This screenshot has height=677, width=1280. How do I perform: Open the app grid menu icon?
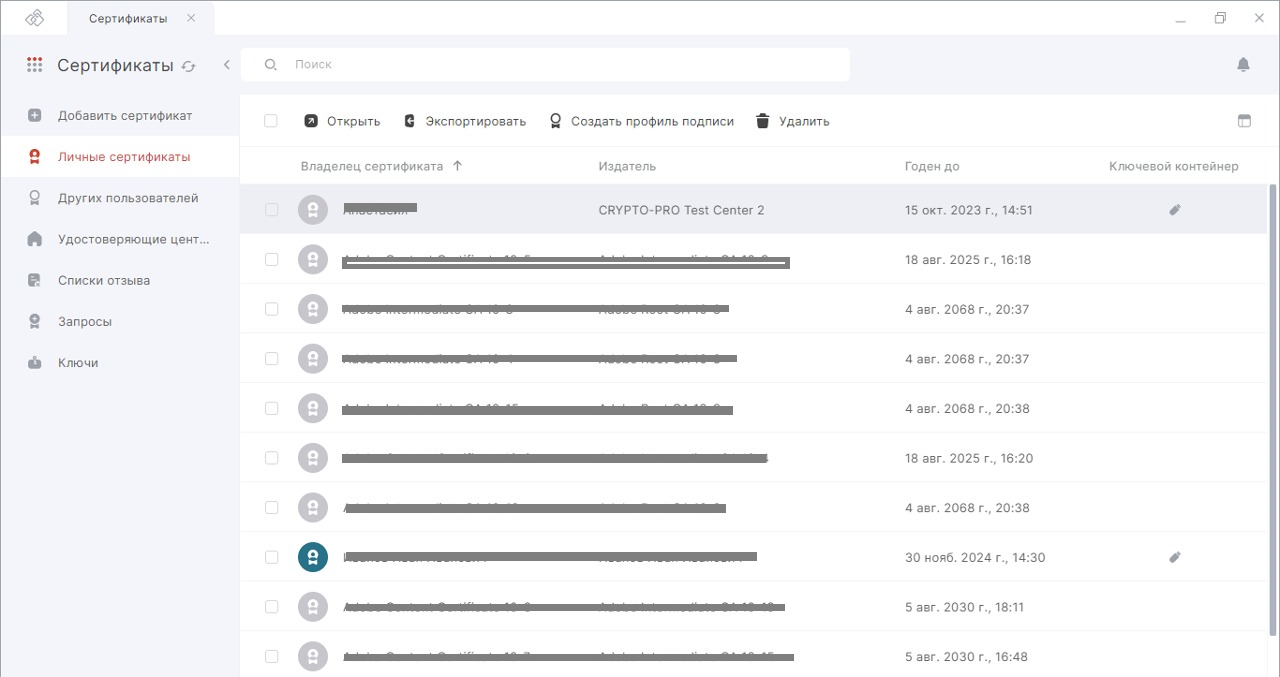coord(35,65)
